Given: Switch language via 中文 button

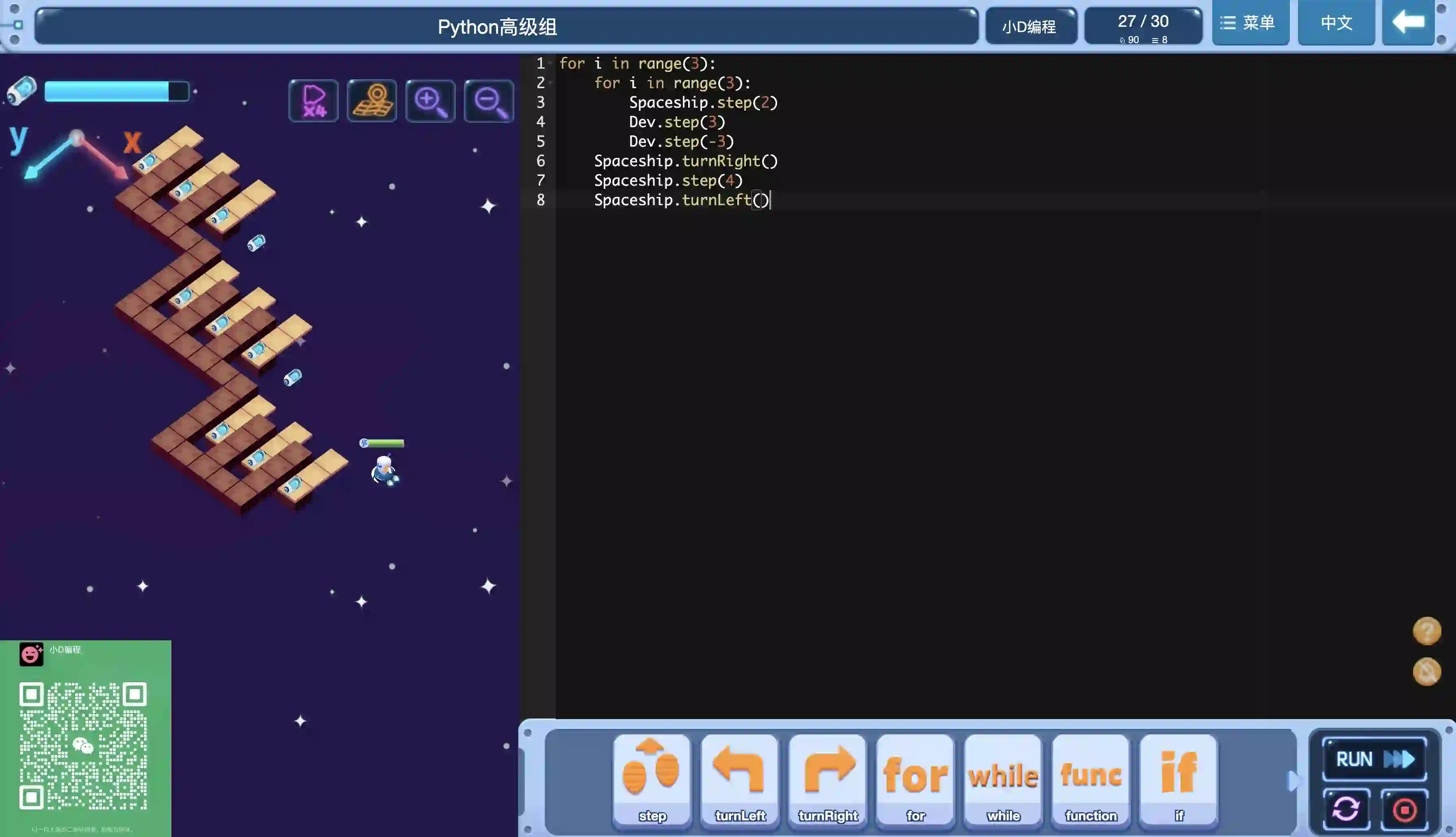Looking at the screenshot, I should coord(1336,23).
